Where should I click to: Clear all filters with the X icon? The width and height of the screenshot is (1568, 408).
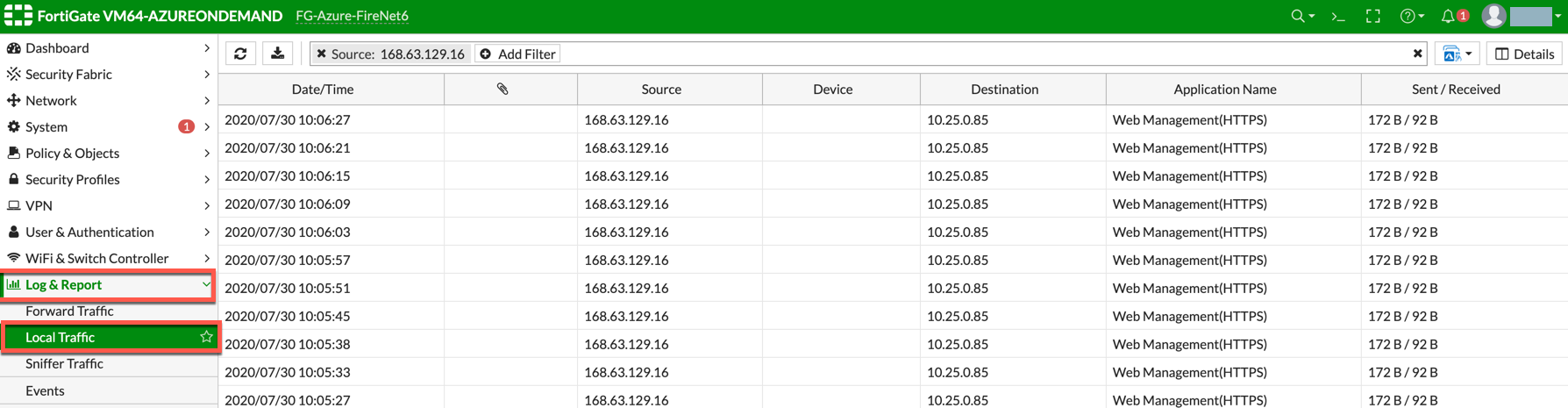(x=1417, y=54)
